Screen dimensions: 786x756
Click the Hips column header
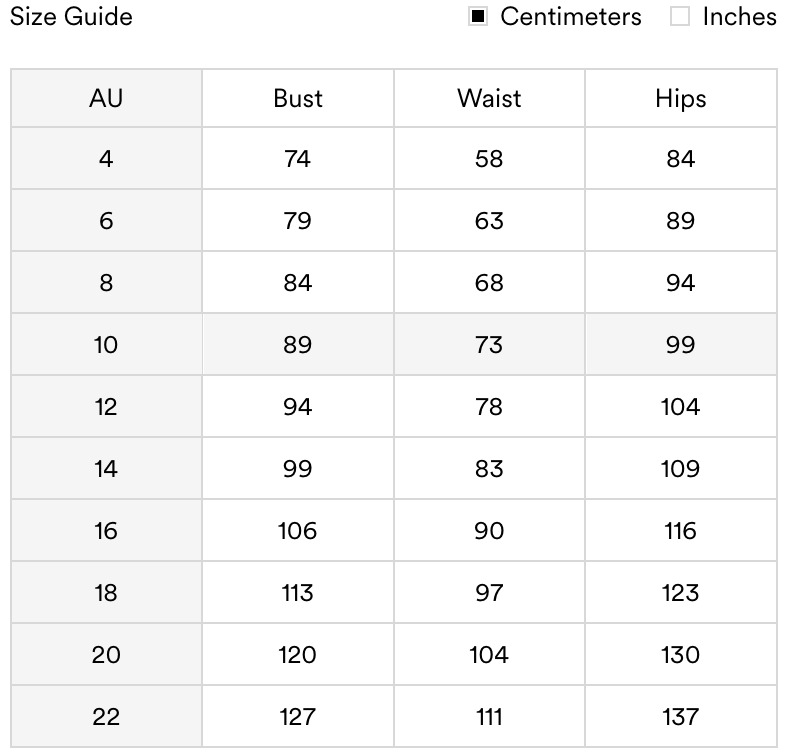680,98
